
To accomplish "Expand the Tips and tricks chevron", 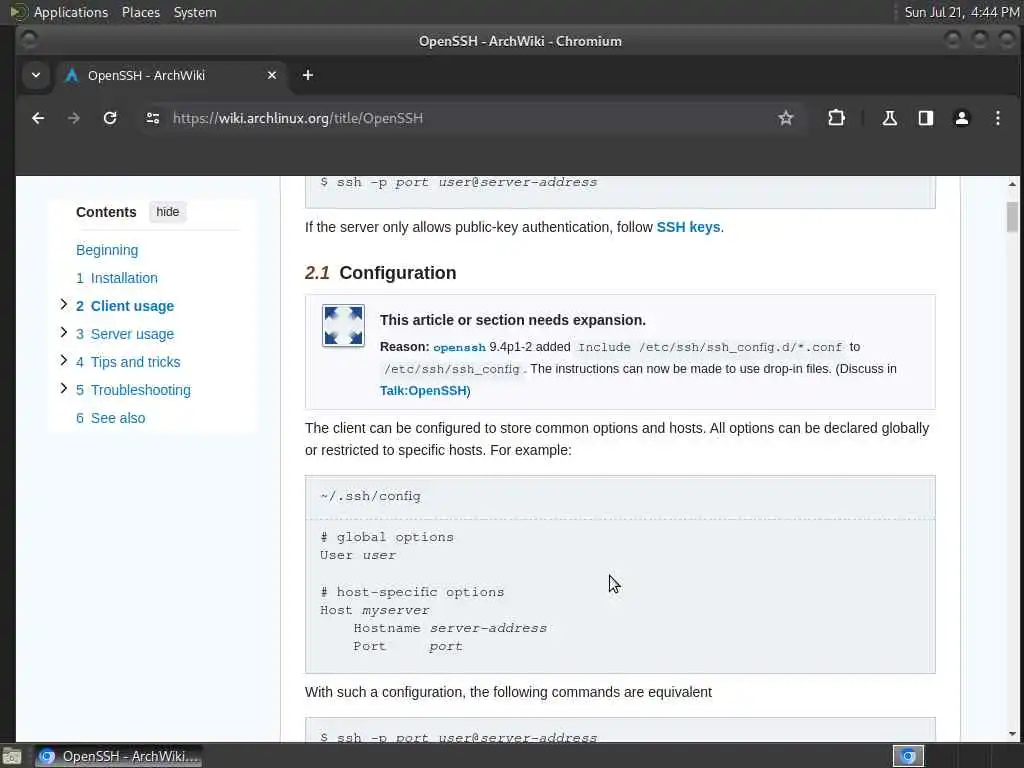I will pyautogui.click(x=63, y=360).
